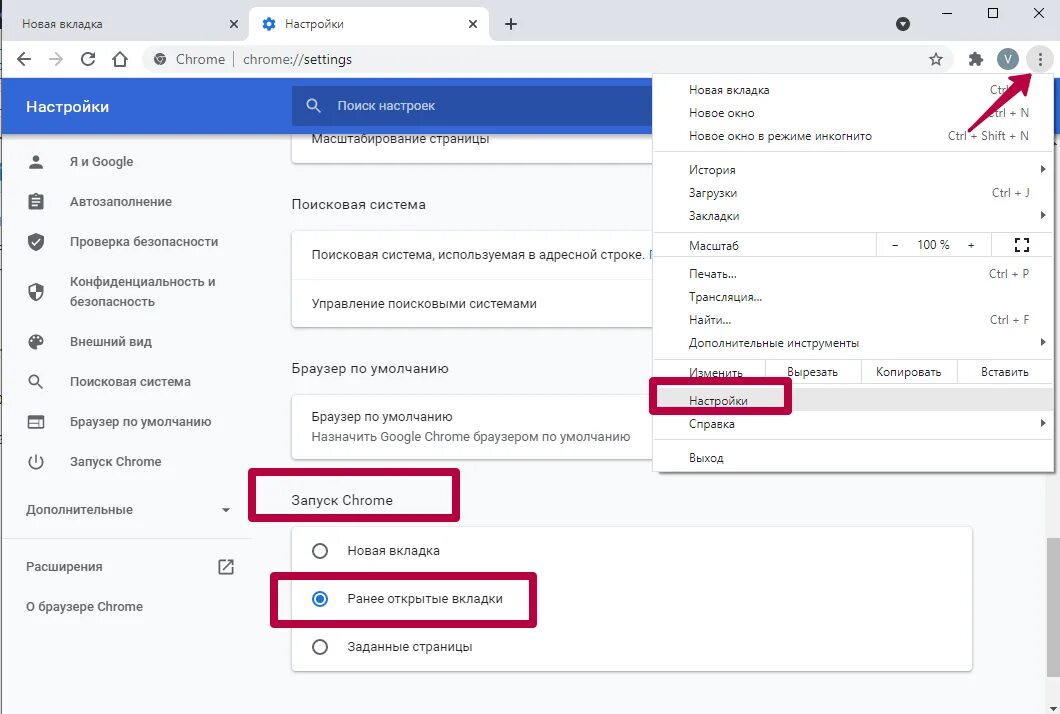Open the Extensions puzzle icon
Image resolution: width=1060 pixels, height=714 pixels.
(x=976, y=59)
